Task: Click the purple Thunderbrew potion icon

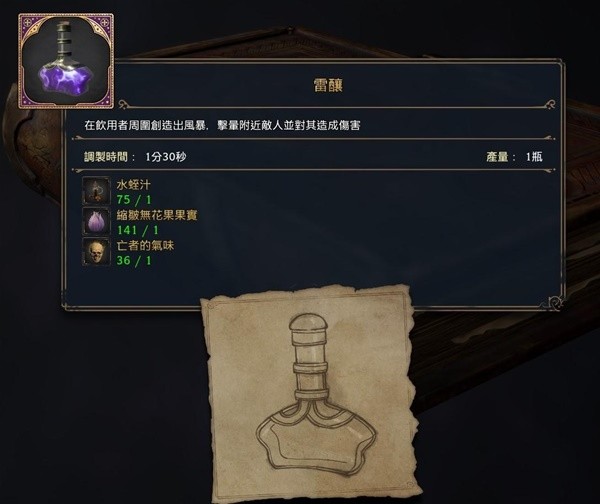Action: point(66,61)
